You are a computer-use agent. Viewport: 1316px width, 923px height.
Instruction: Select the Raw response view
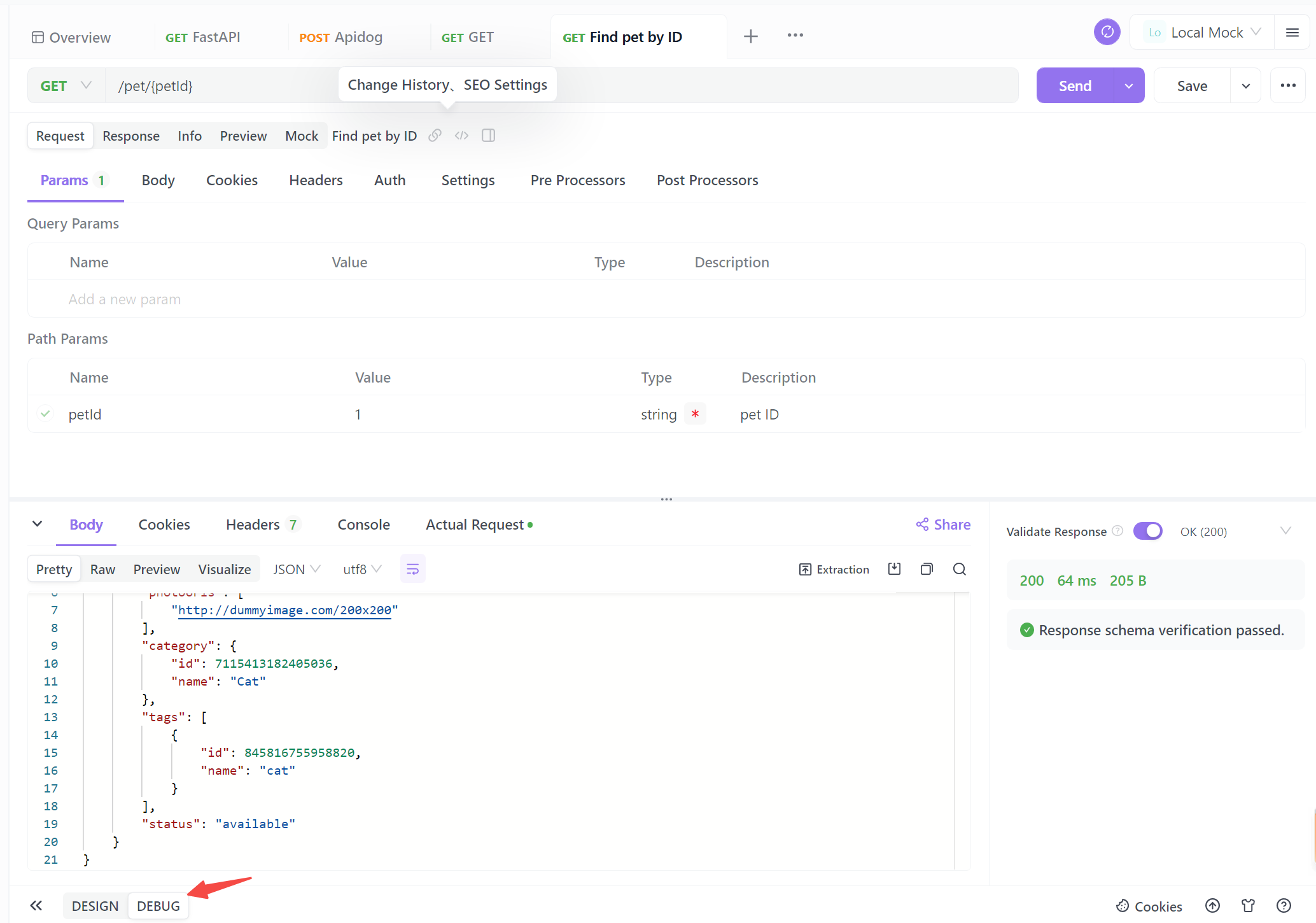102,569
